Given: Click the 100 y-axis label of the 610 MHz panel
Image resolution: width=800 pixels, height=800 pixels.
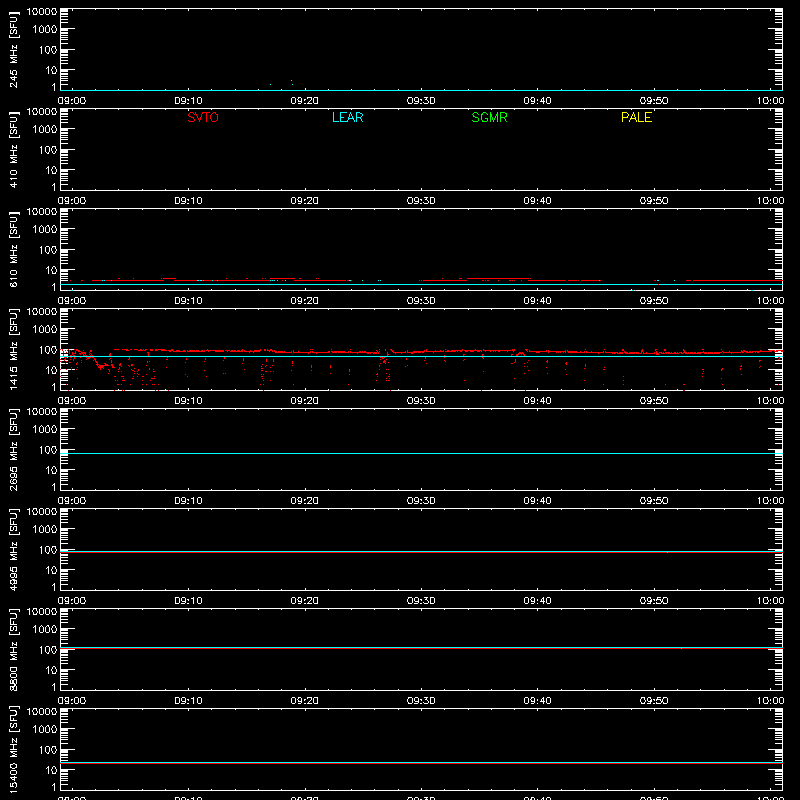Looking at the screenshot, I should point(48,250).
